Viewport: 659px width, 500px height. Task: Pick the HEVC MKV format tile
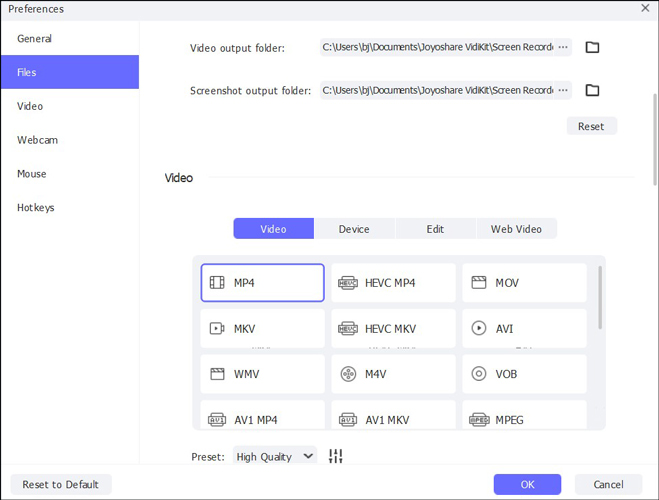(393, 328)
